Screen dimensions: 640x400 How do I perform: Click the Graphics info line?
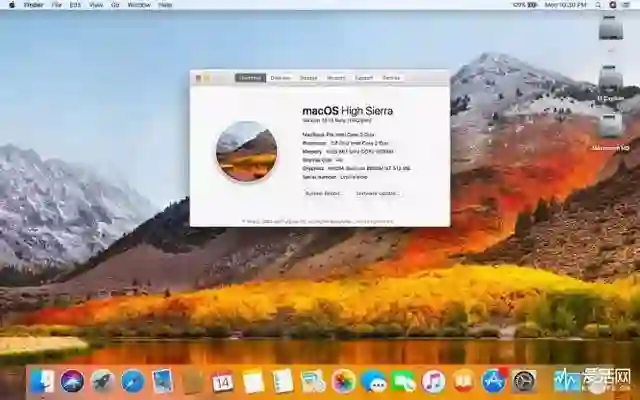tap(356, 169)
